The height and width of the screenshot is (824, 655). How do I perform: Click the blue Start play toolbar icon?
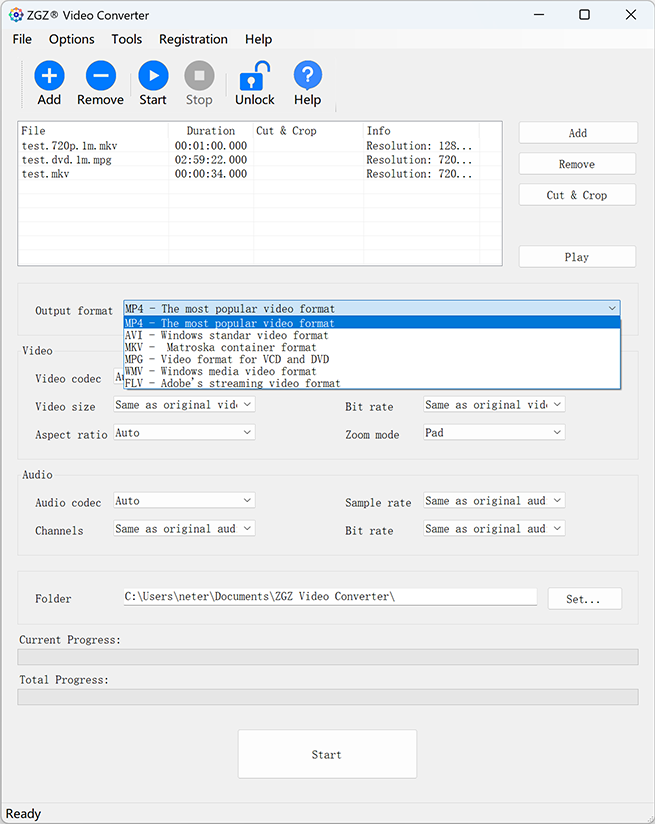click(x=153, y=76)
